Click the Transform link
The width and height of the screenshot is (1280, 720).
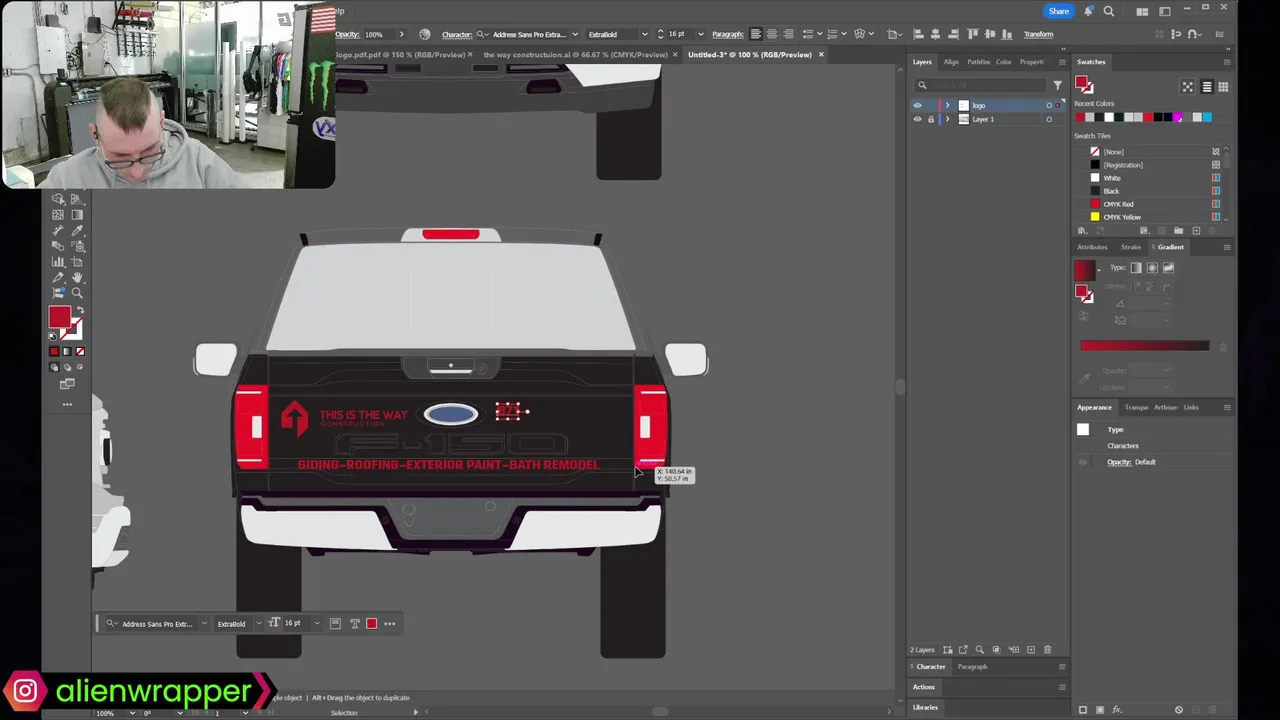click(1038, 34)
